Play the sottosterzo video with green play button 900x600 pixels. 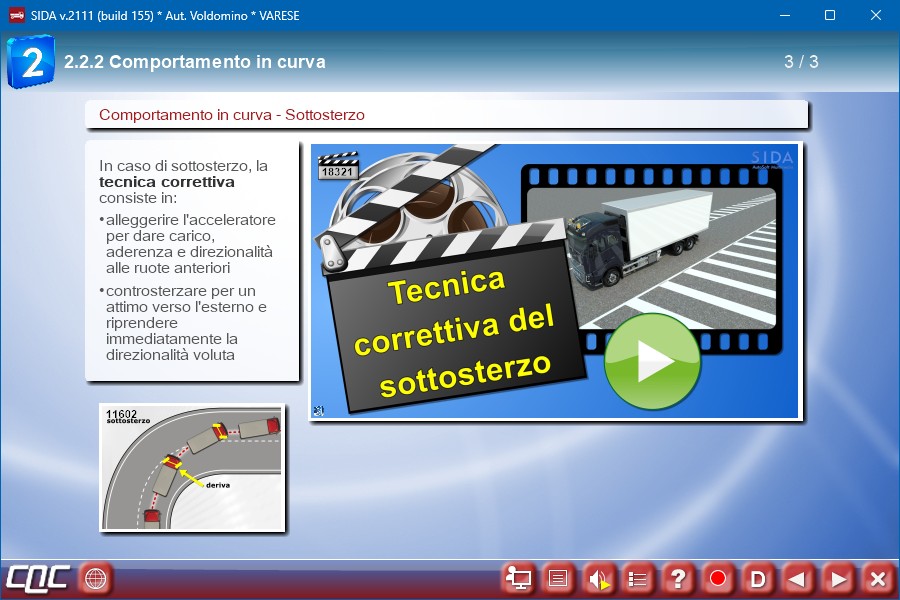point(653,362)
